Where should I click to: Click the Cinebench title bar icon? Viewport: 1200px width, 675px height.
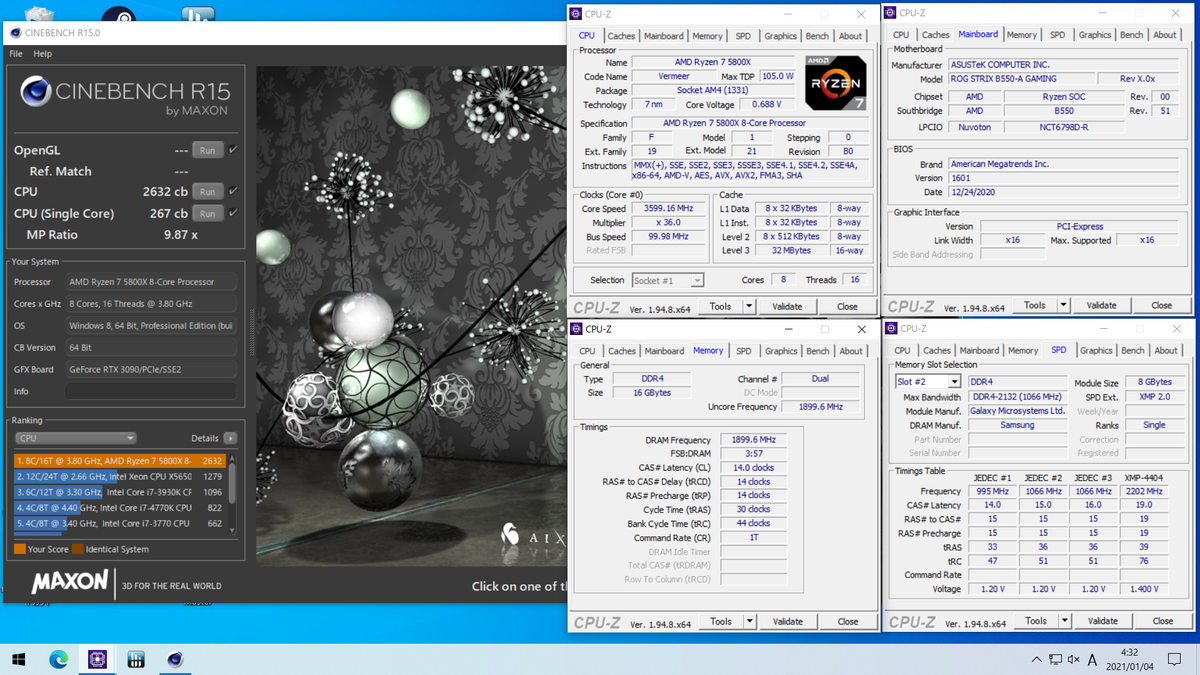(x=15, y=32)
